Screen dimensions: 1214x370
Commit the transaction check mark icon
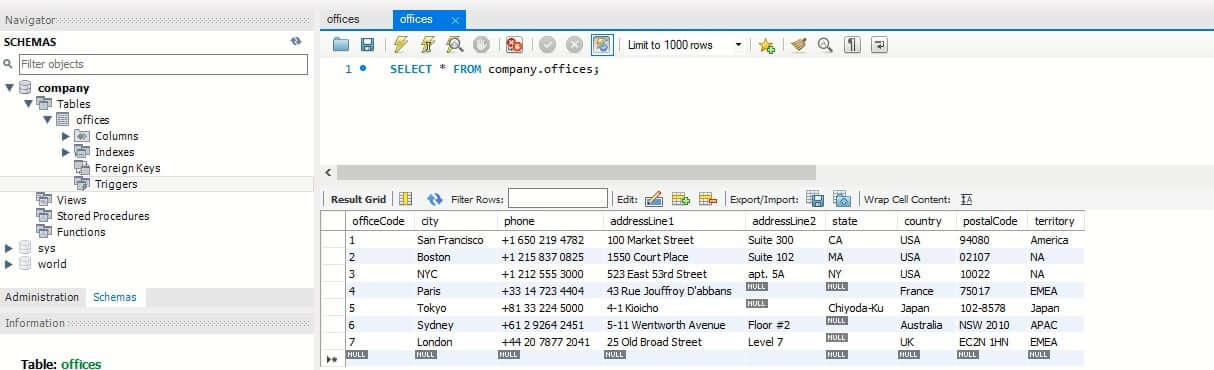click(548, 45)
